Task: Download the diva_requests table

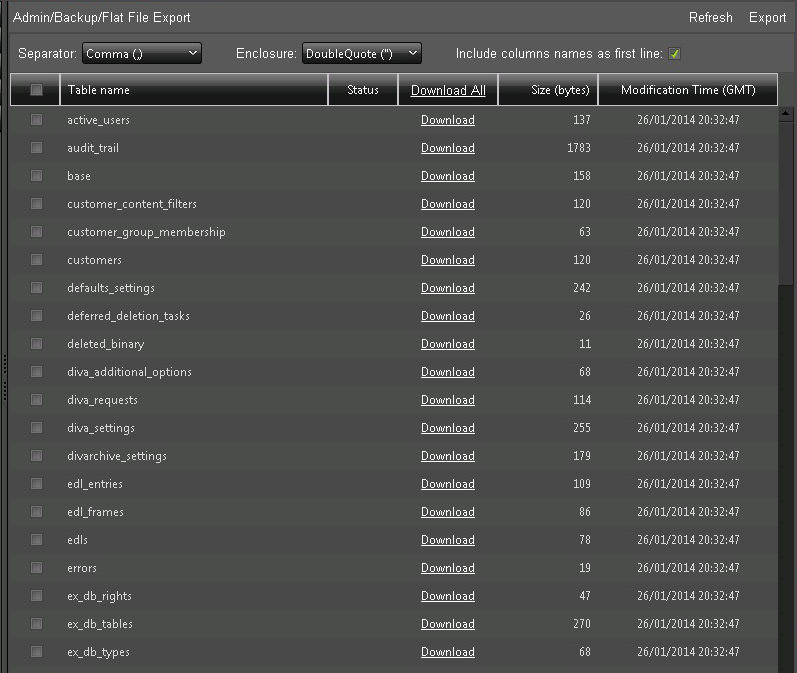Action: point(448,400)
